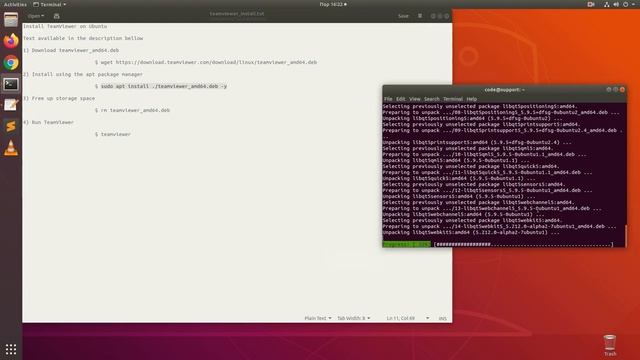Click the 'rm teamviewer_amd64.deb' line
Viewport: 640px width, 360px height.
[x=132, y=110]
